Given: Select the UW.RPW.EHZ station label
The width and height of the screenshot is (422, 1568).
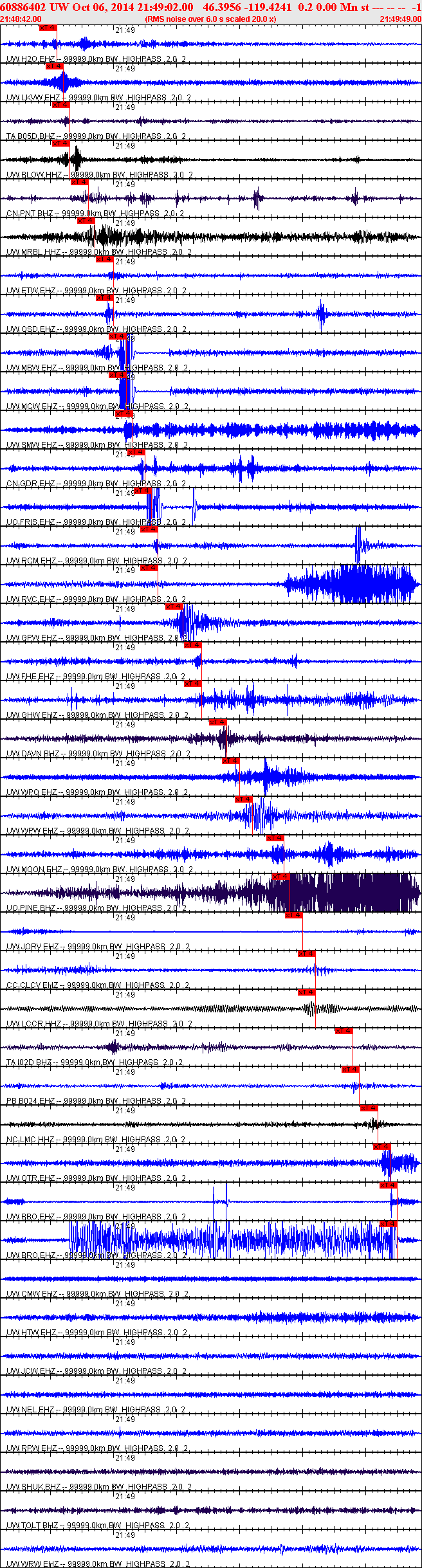Looking at the screenshot, I should 97,1448.
